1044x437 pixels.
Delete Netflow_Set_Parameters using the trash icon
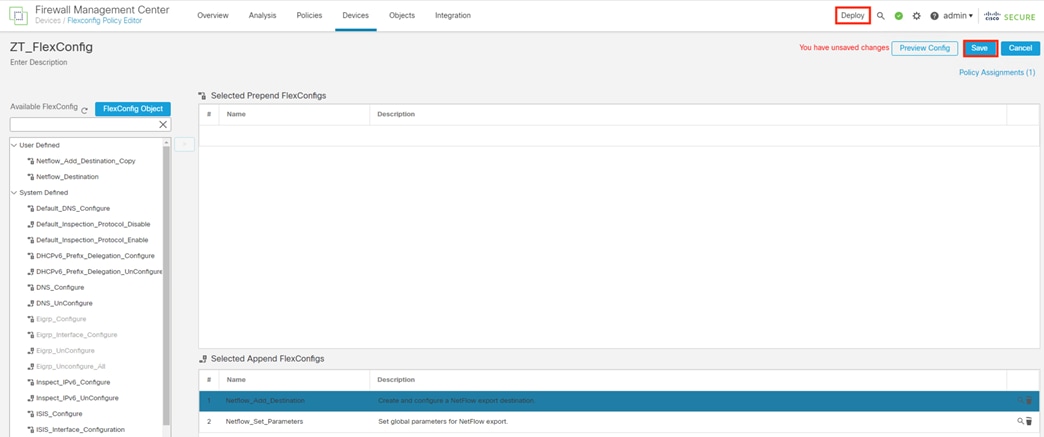click(x=1029, y=421)
